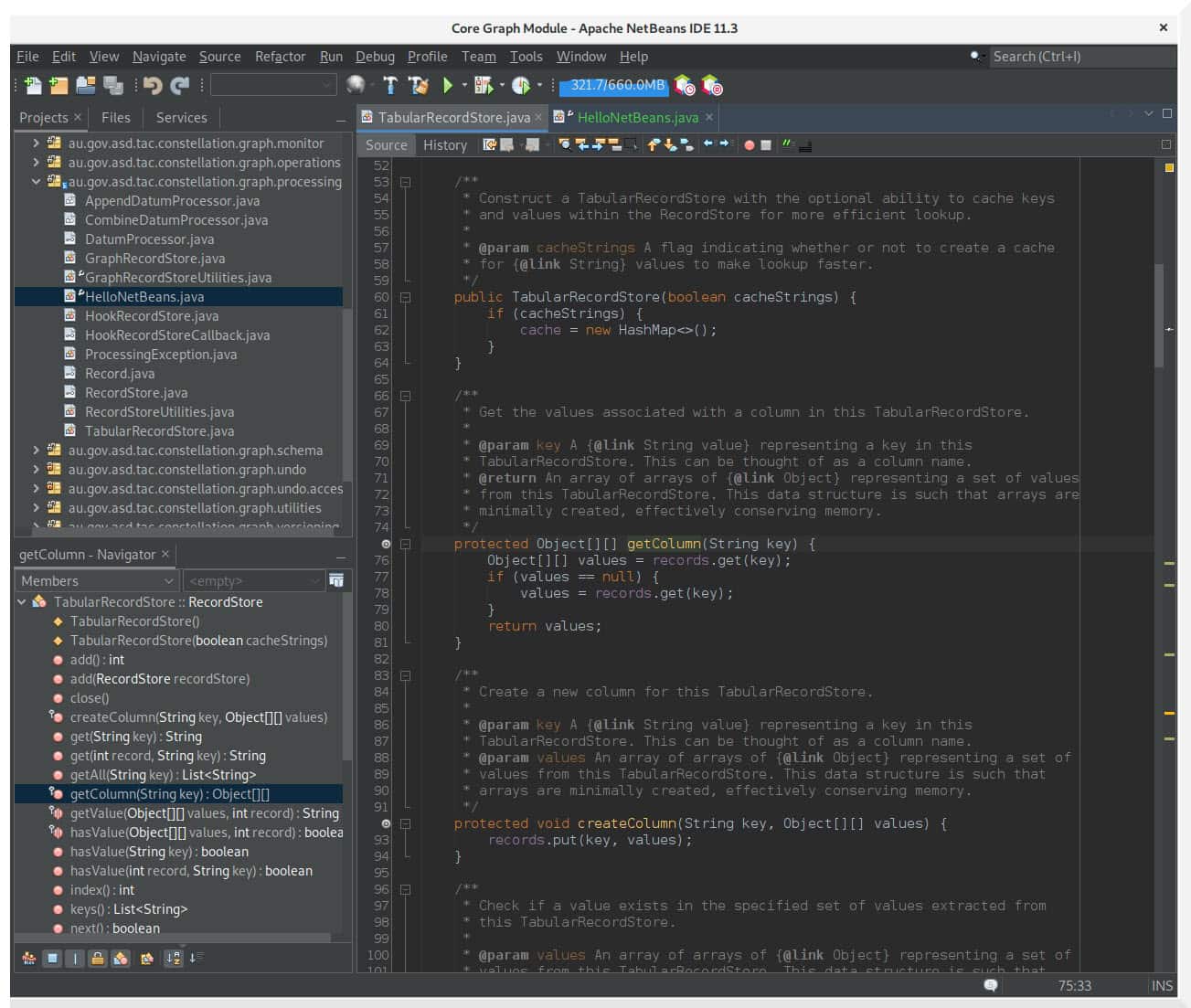Switch to the HelloNetBeans.java editor tab
This screenshot has width=1191, height=1008.
click(637, 117)
